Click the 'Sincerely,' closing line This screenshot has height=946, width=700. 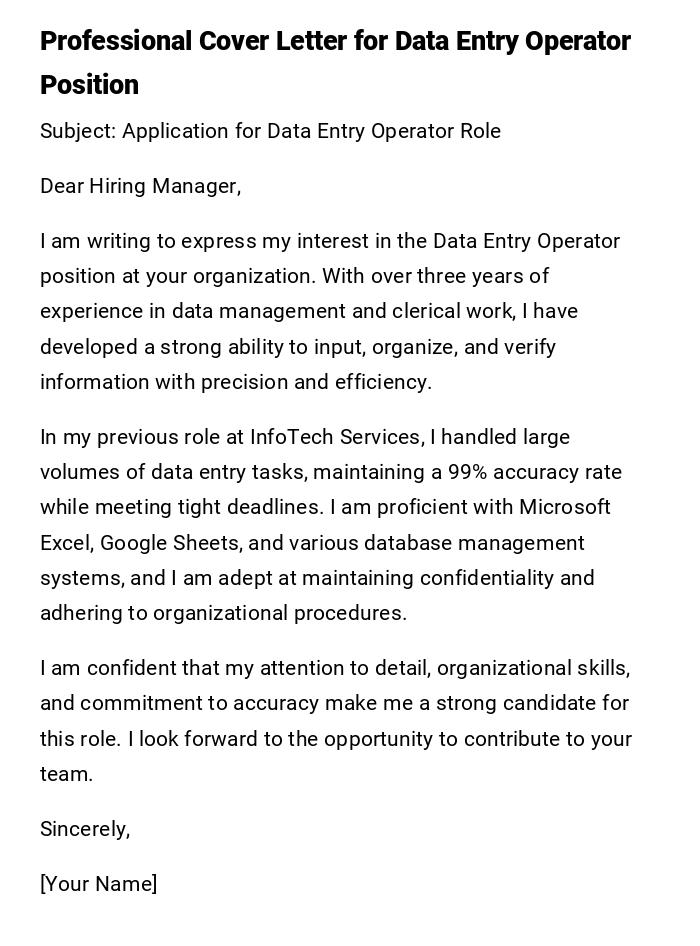click(85, 829)
